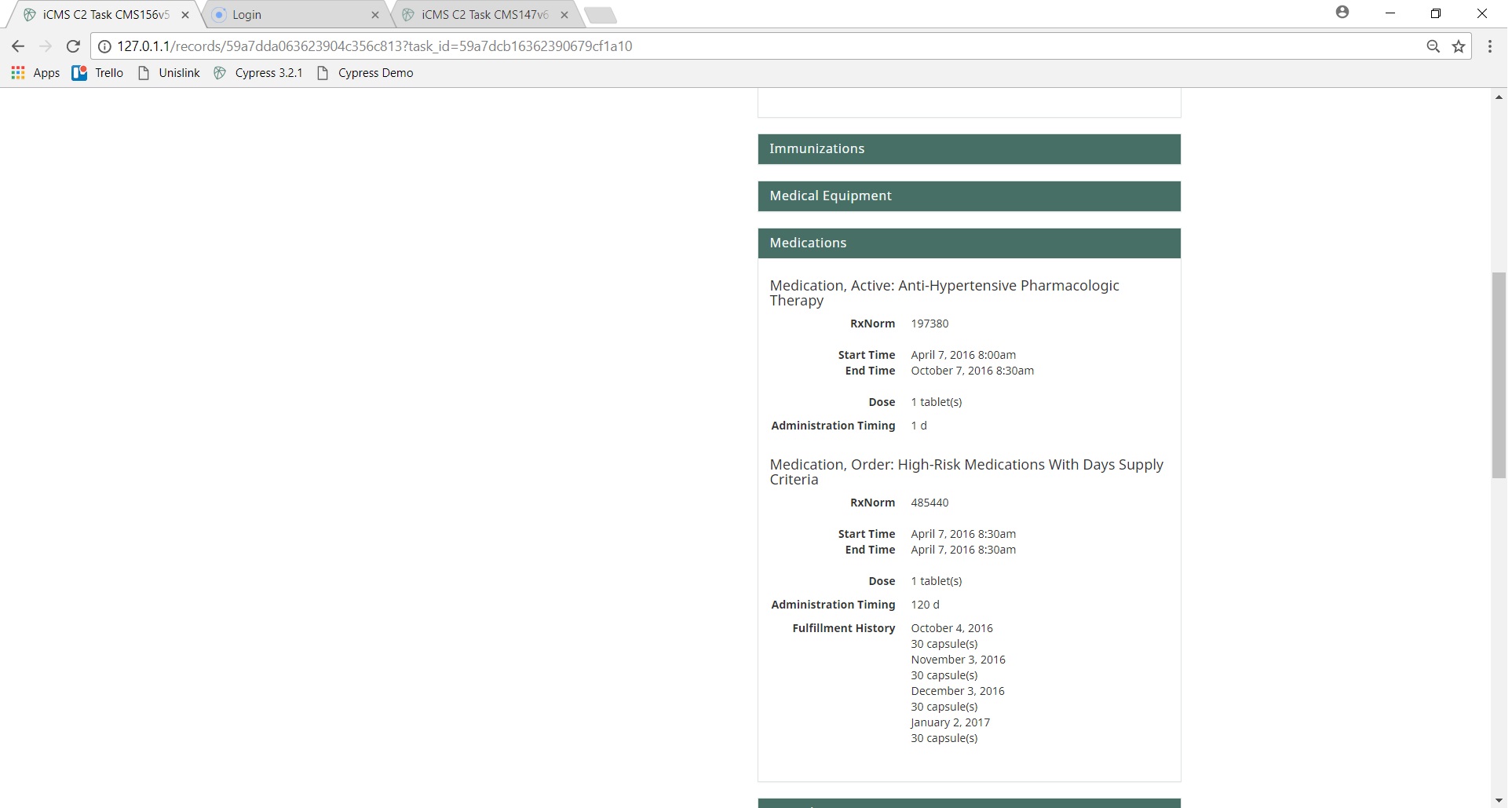Open the Cypress 3.2.1 bookmark
The height and width of the screenshot is (808, 1512).
(258, 73)
